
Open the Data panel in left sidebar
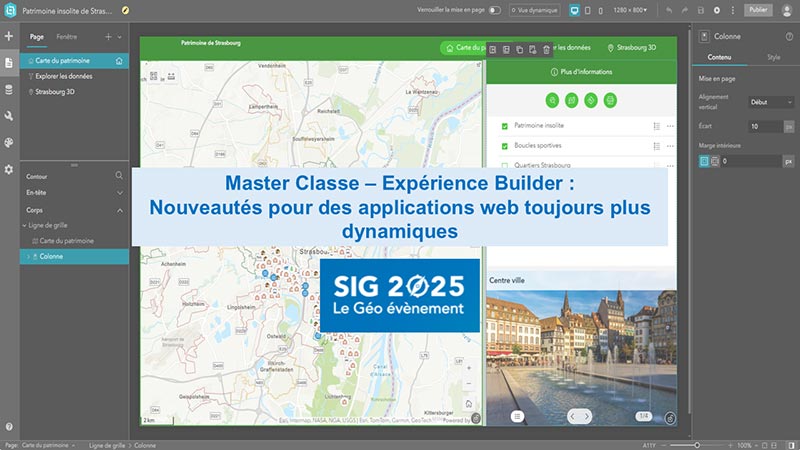pos(9,90)
